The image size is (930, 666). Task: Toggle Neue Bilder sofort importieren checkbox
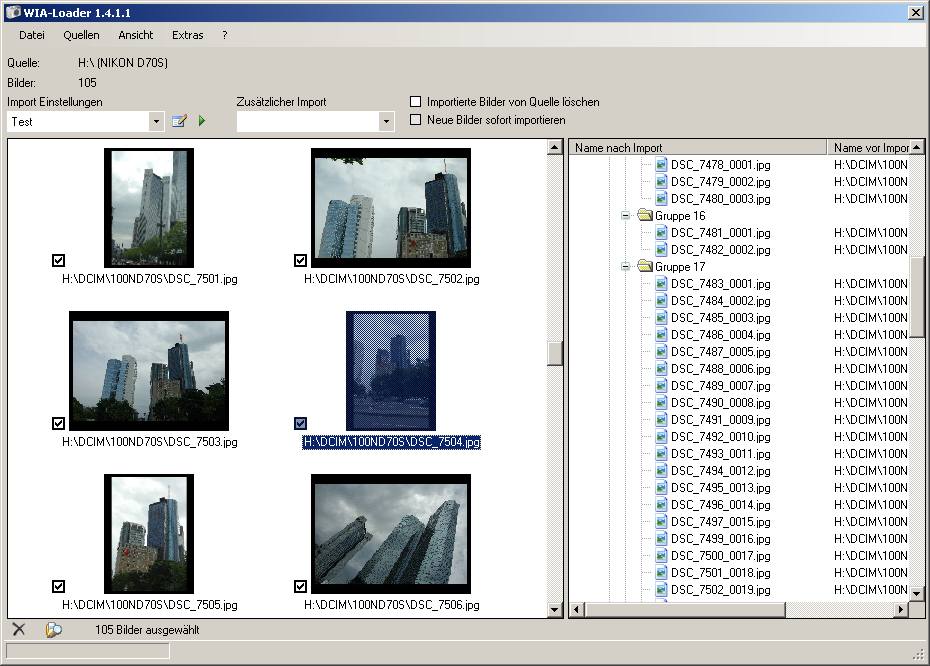[416, 120]
